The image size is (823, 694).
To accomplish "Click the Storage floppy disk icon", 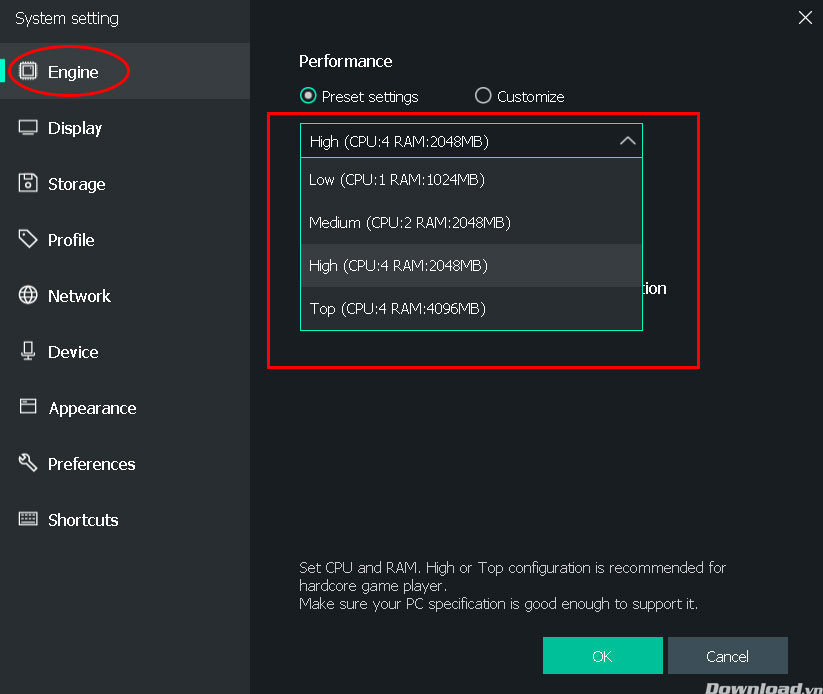I will (28, 183).
